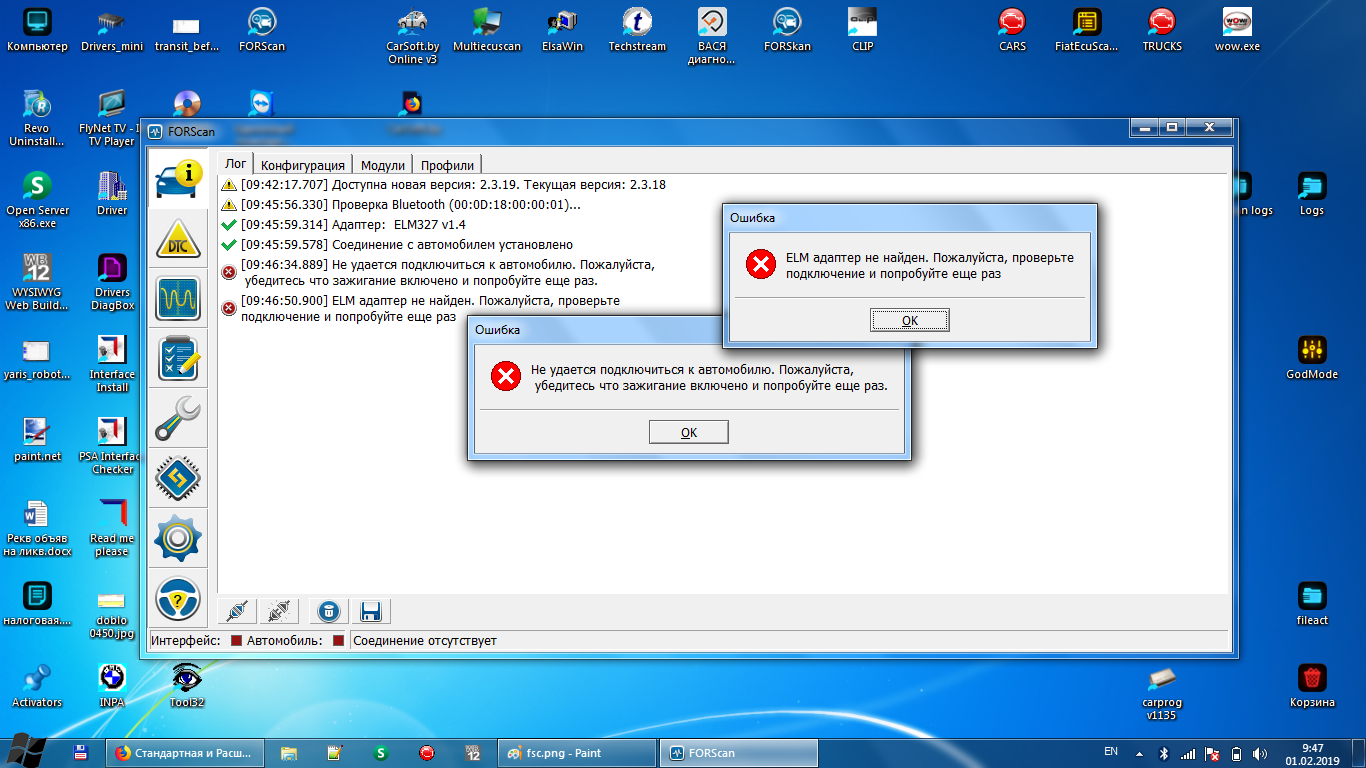Click the connect to vehicle button
The width and height of the screenshot is (1366, 768).
tap(237, 611)
